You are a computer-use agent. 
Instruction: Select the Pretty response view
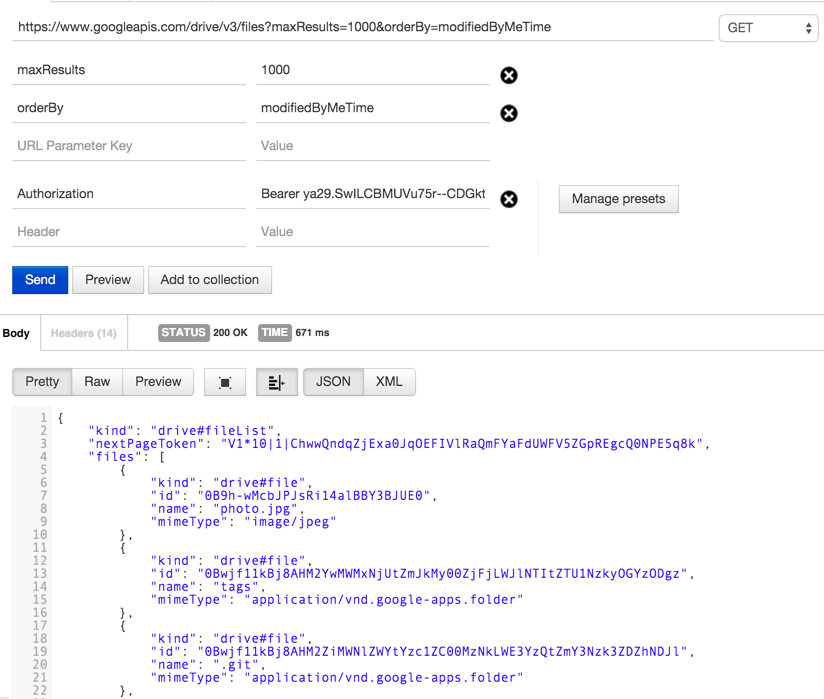41,382
